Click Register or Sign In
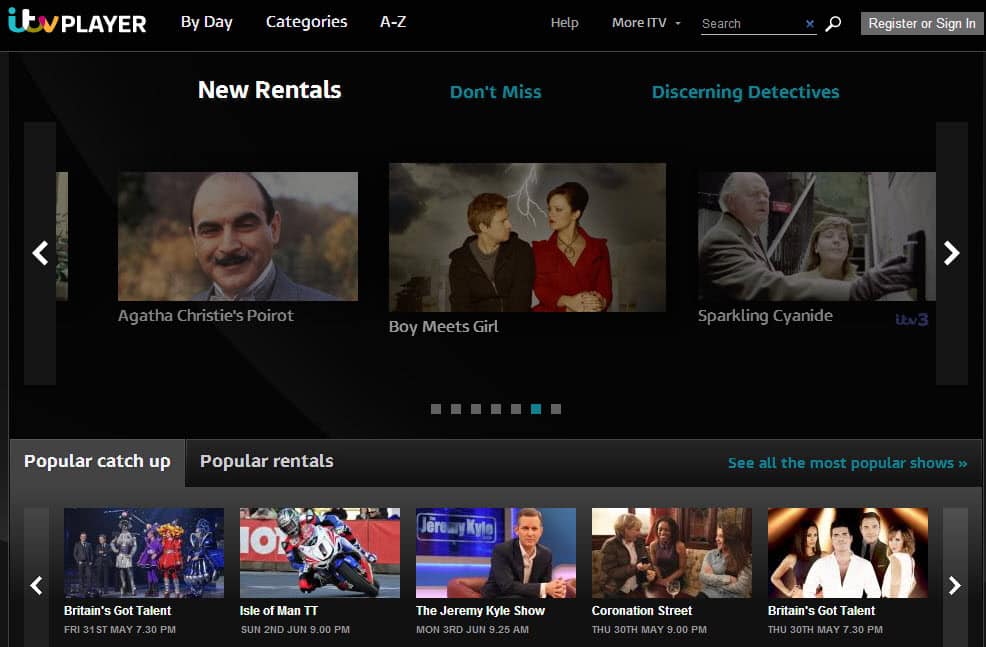 [920, 23]
